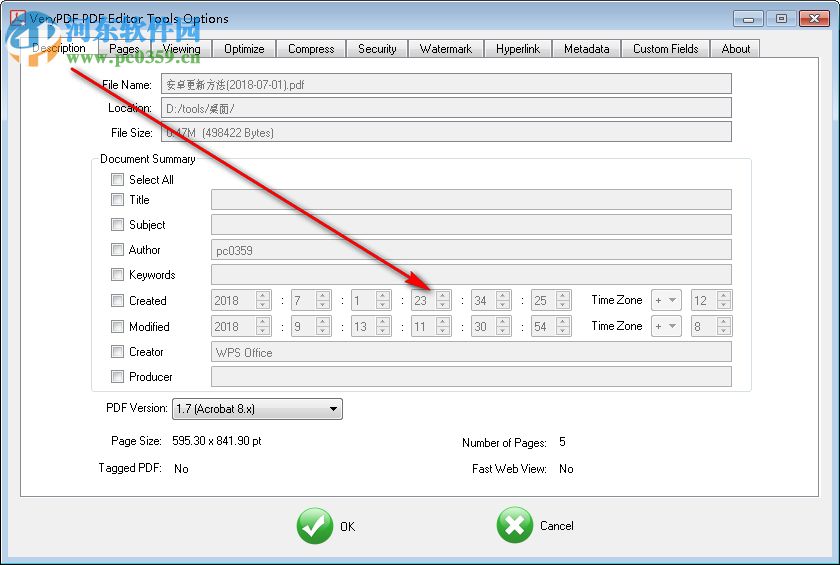Screen dimensions: 840x565
Task: Check the Author checkbox
Action: pyautogui.click(x=117, y=250)
